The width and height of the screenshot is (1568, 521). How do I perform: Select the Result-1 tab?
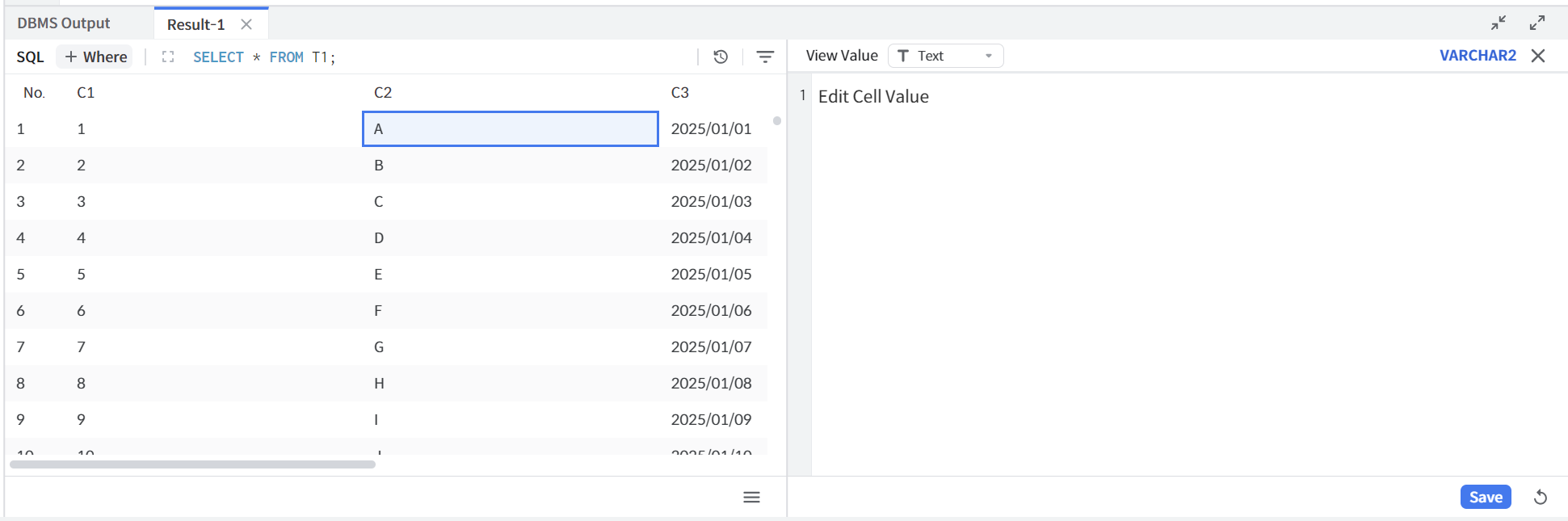click(195, 24)
